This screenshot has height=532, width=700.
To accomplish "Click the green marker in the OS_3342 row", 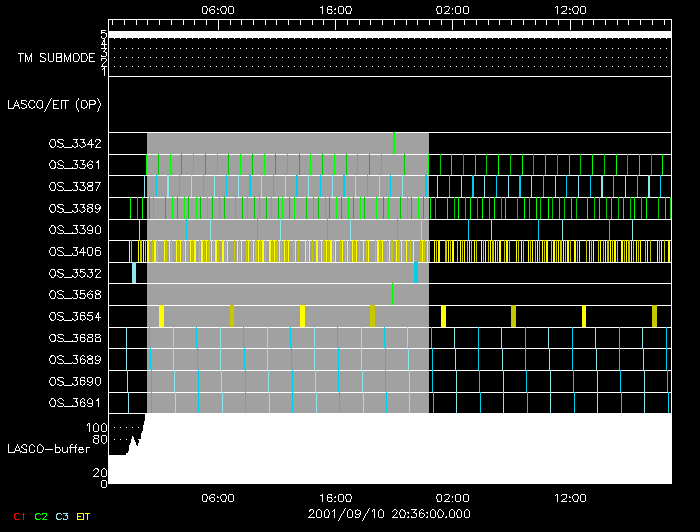I will 395,143.
